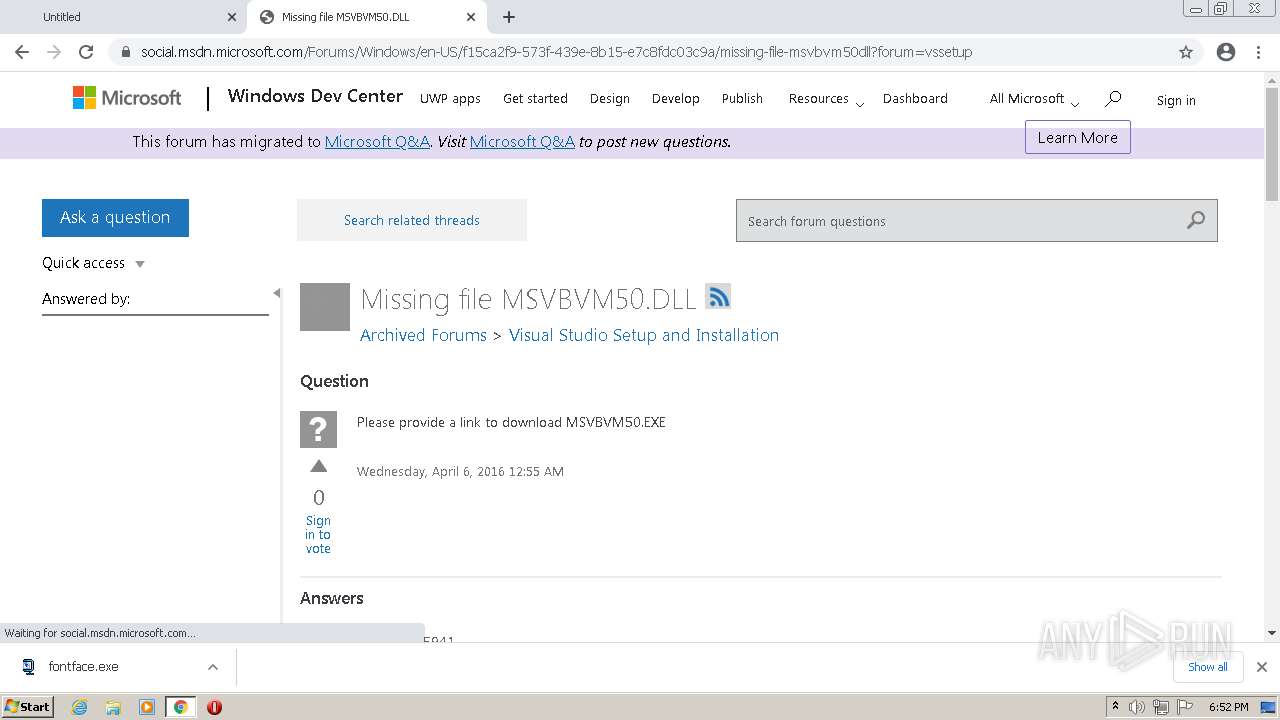This screenshot has height=720, width=1280.
Task: Click the RSS feed icon beside title
Action: click(718, 296)
